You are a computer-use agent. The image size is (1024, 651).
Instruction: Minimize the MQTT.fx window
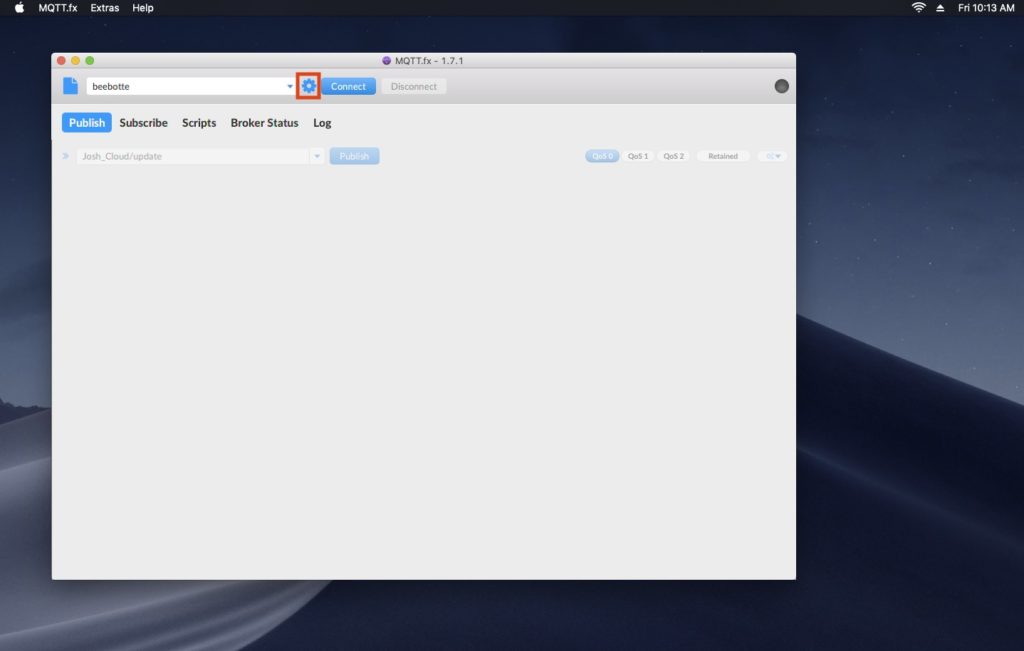[x=76, y=60]
